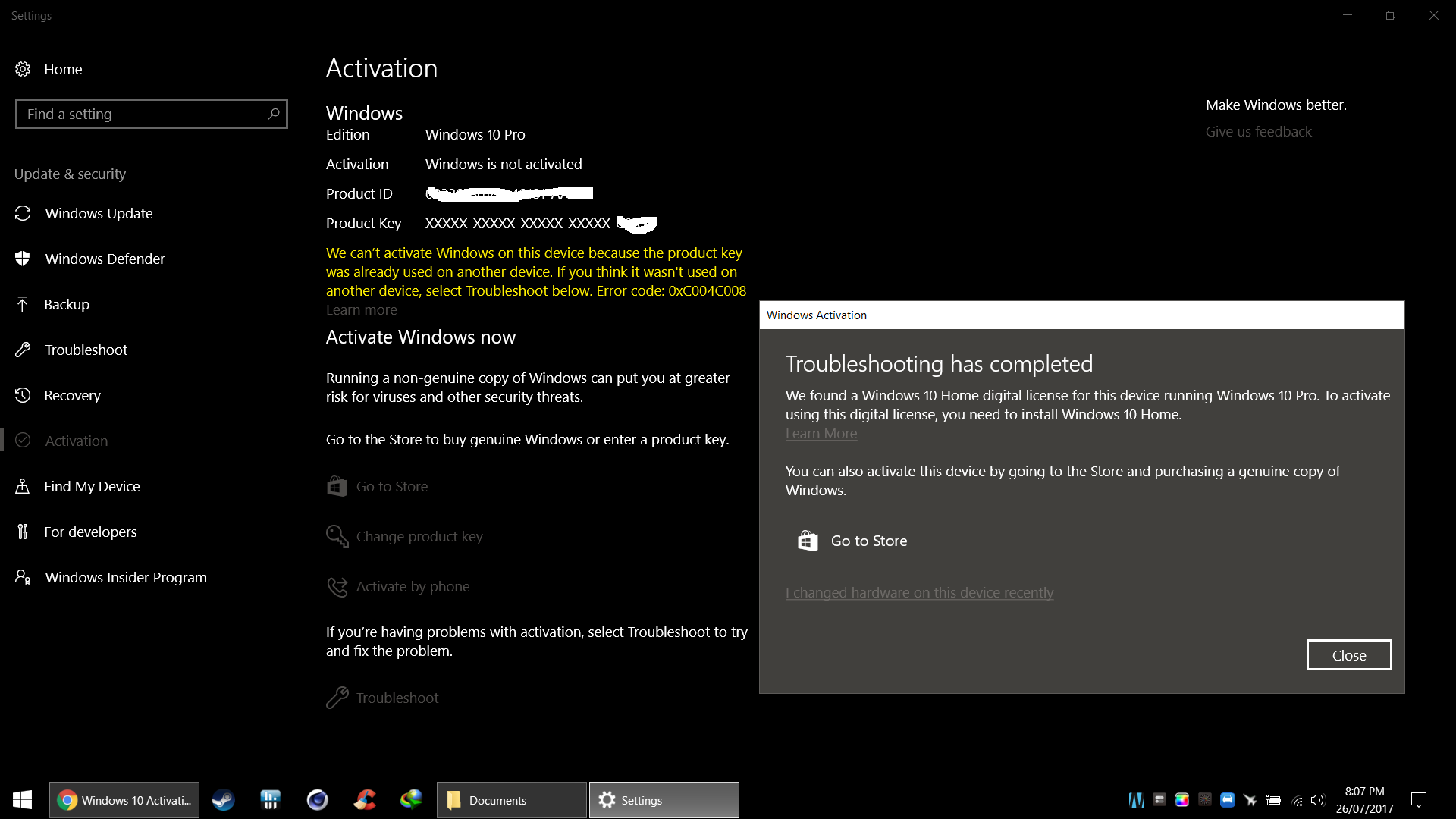Click Troubleshoot at bottom of Activation page
This screenshot has height=819, width=1456.
coord(397,698)
